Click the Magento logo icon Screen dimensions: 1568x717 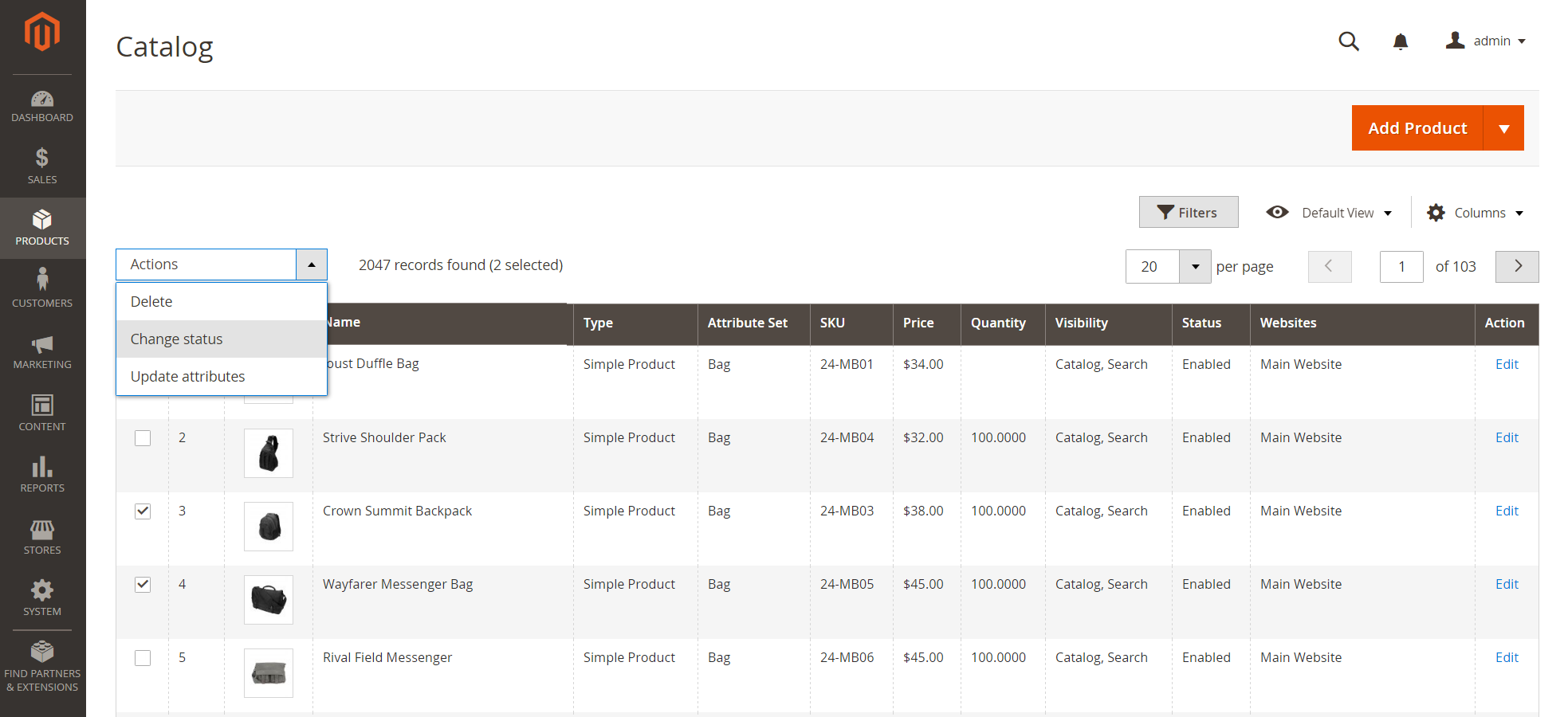[x=42, y=32]
